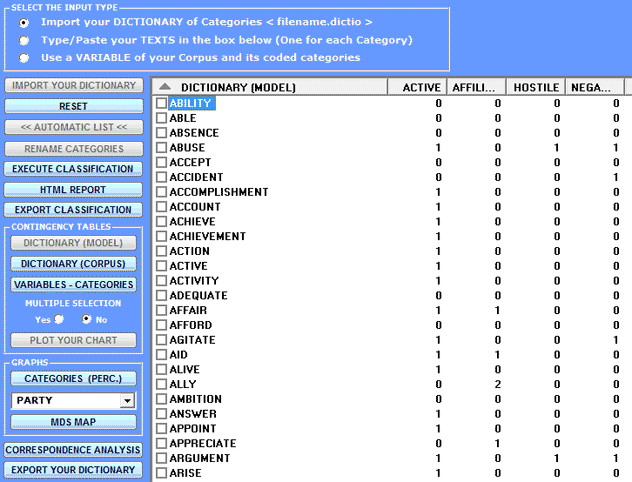Check the ABUSE checkbox

point(162,148)
